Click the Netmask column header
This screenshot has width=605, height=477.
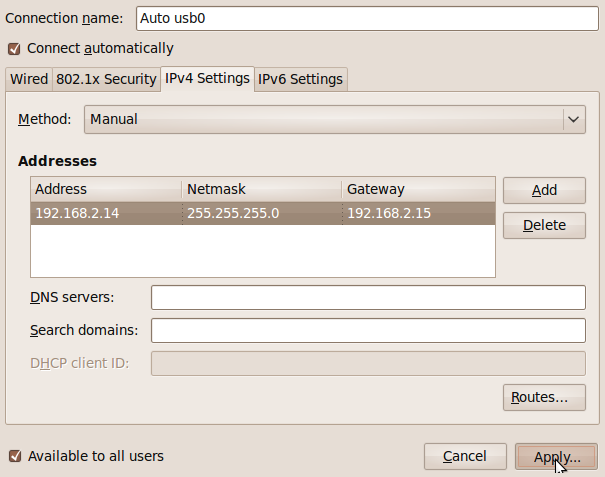[x=260, y=189]
